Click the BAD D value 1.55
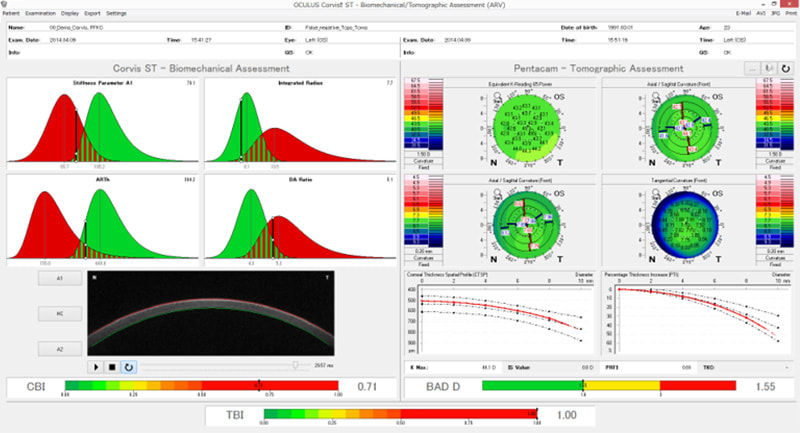Image resolution: width=800 pixels, height=433 pixels. pyautogui.click(x=765, y=387)
